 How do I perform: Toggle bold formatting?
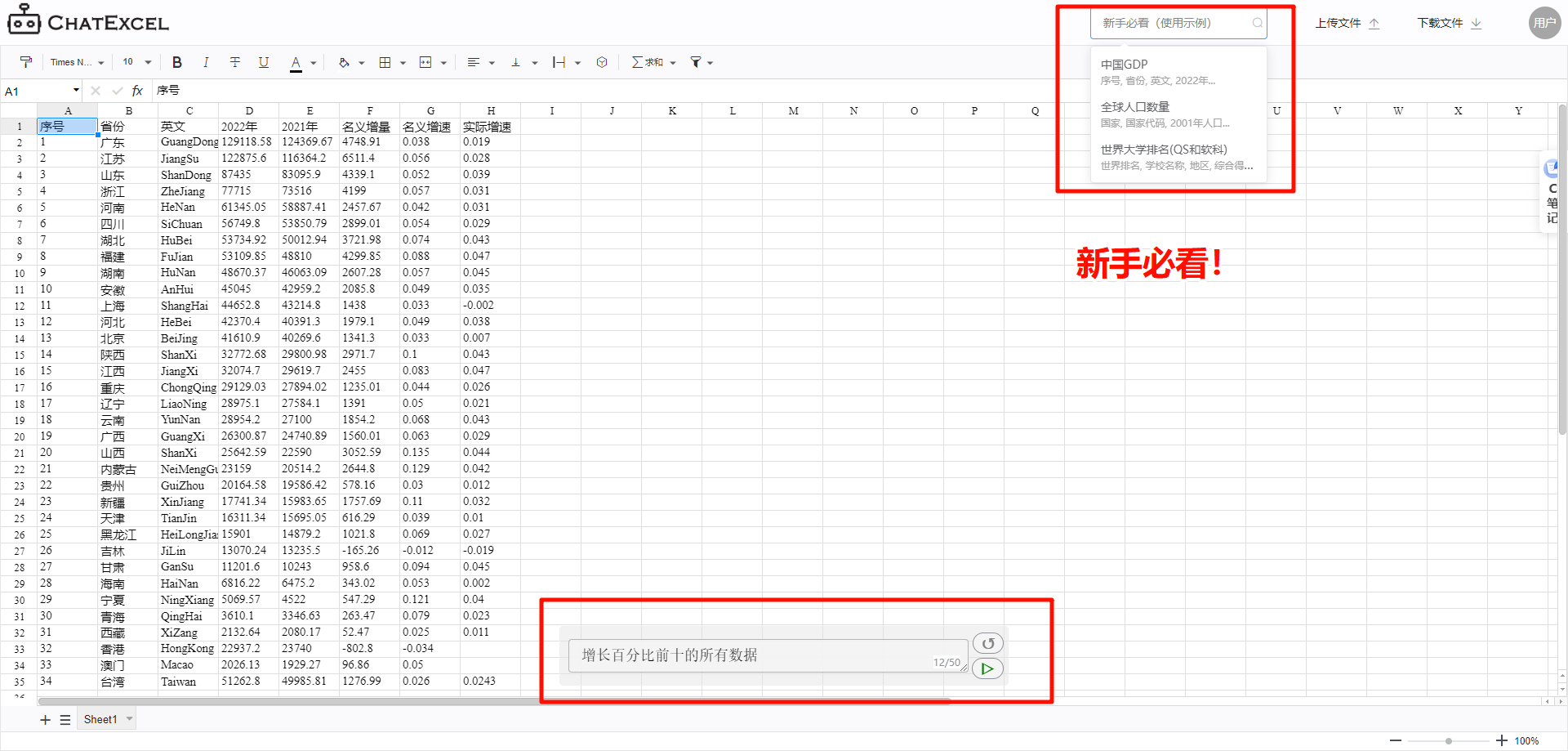click(177, 62)
